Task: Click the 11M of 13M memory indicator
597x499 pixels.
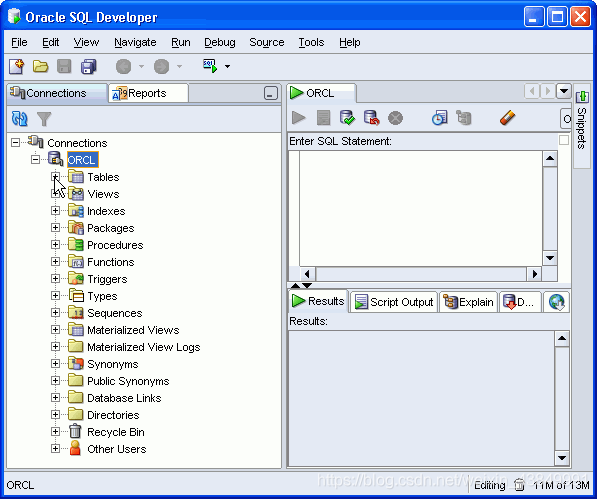Action: click(x=561, y=485)
